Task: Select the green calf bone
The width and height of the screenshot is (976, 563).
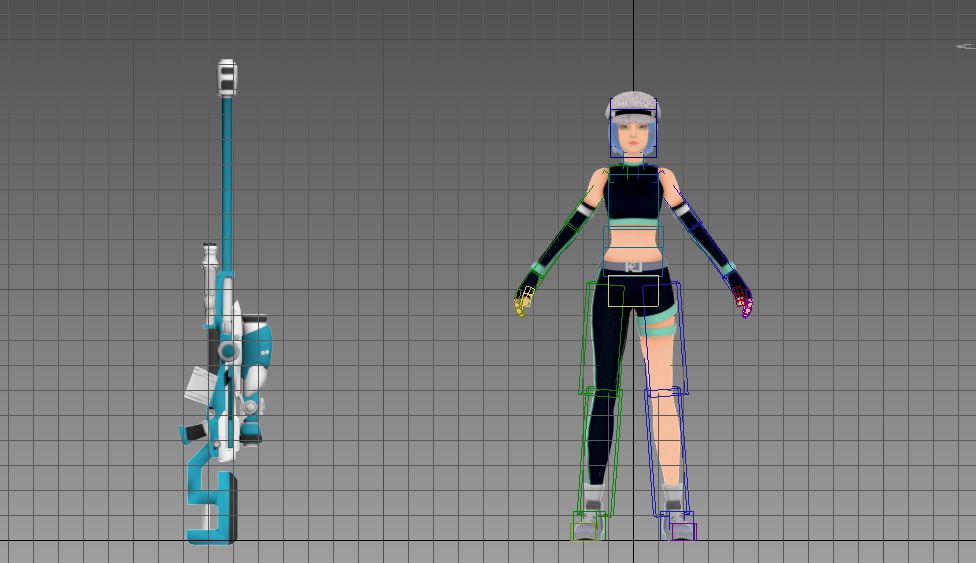Action: click(x=601, y=450)
